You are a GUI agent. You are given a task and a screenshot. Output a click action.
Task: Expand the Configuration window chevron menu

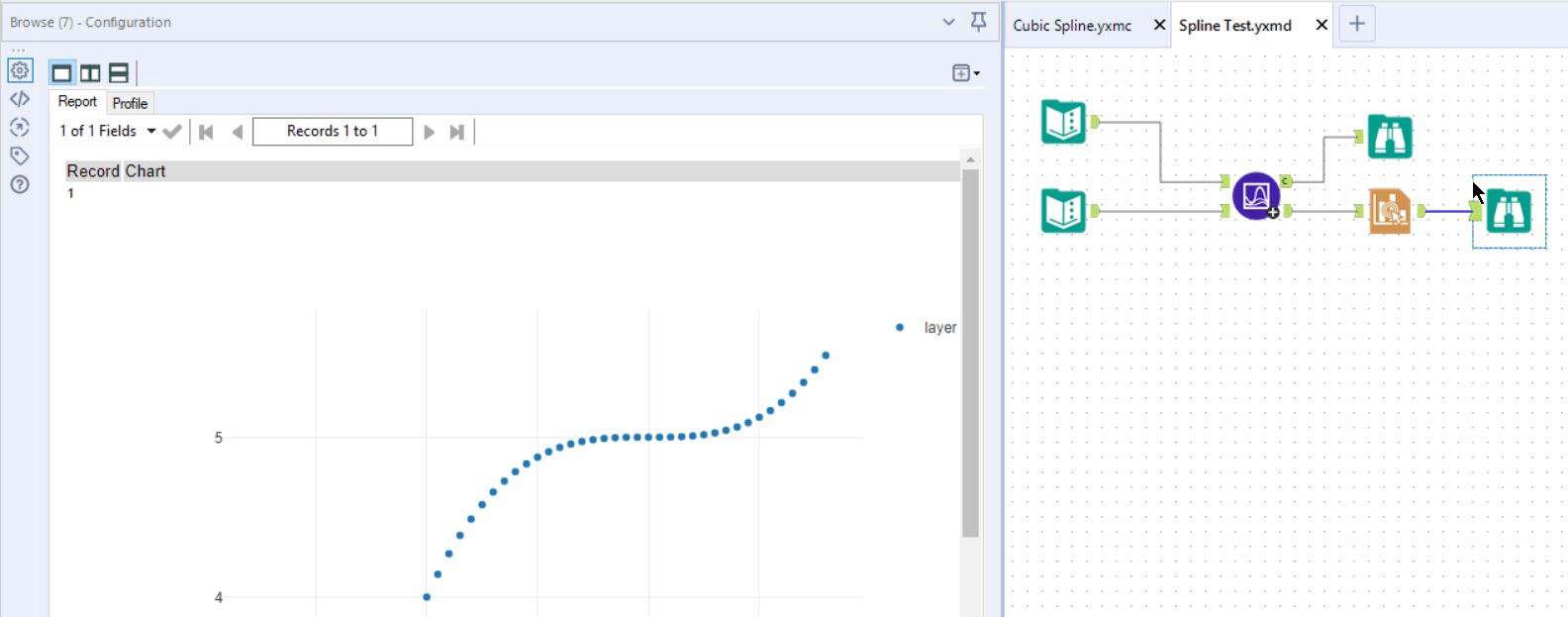click(x=948, y=22)
